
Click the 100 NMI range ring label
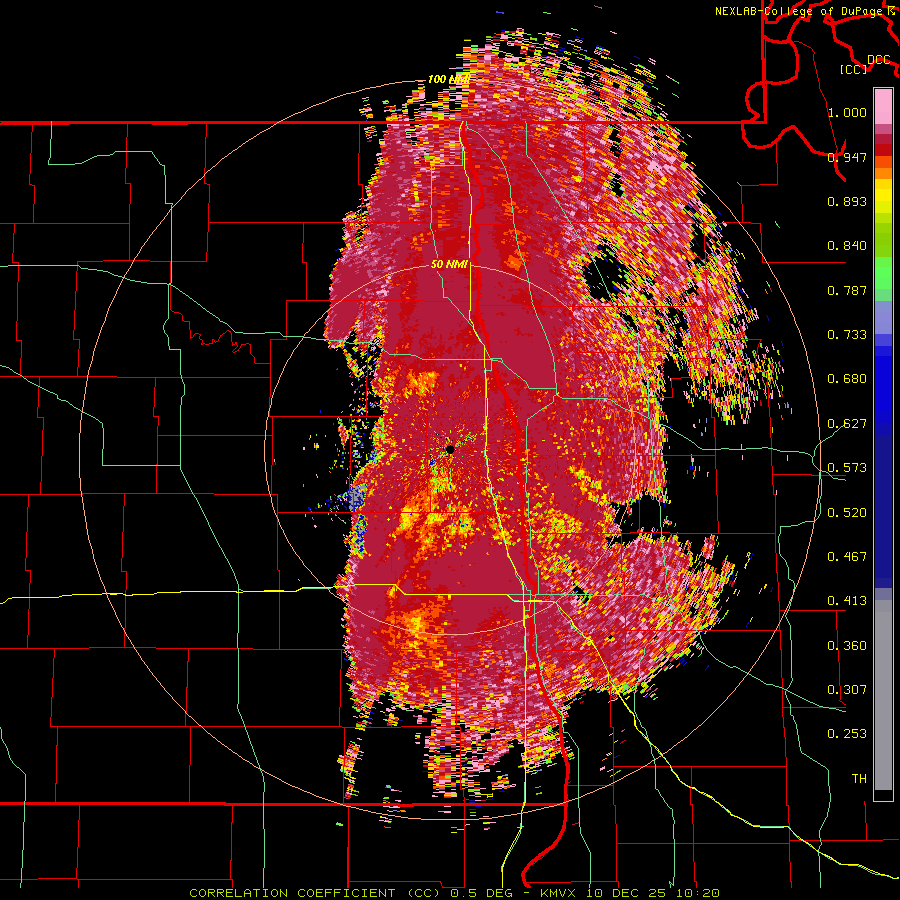[448, 79]
